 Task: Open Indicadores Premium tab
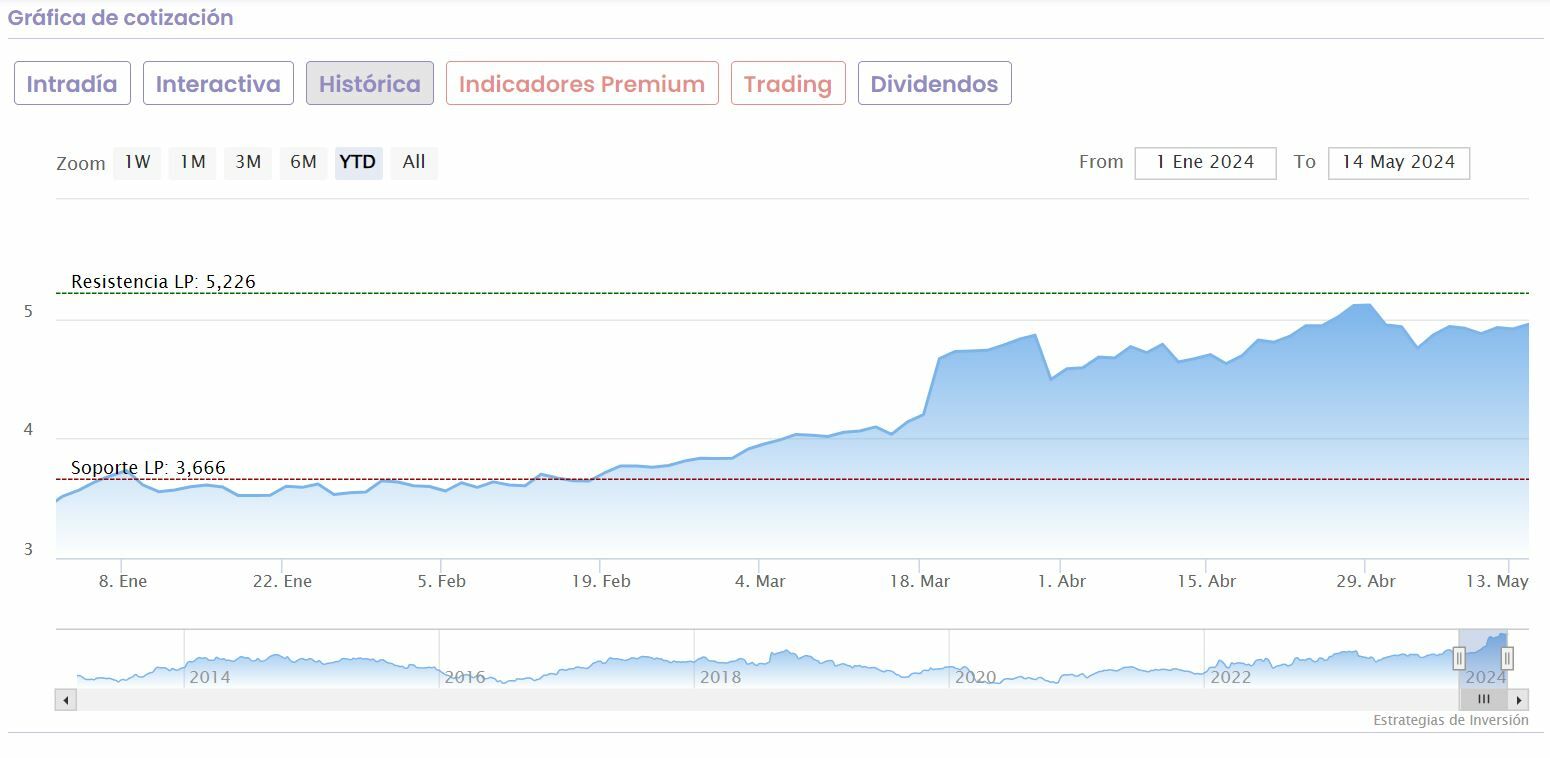click(x=582, y=84)
